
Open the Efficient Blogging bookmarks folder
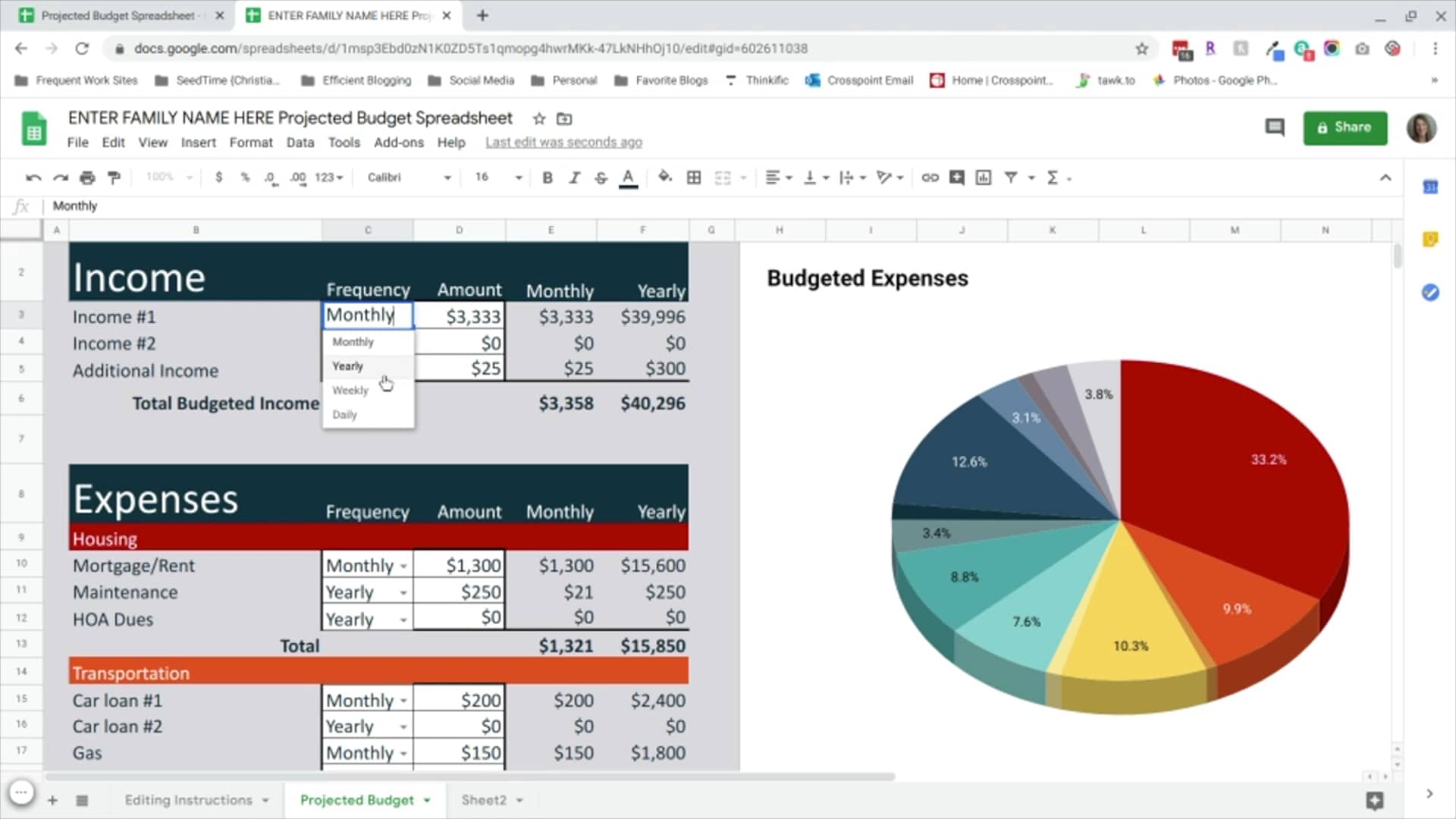[x=355, y=80]
